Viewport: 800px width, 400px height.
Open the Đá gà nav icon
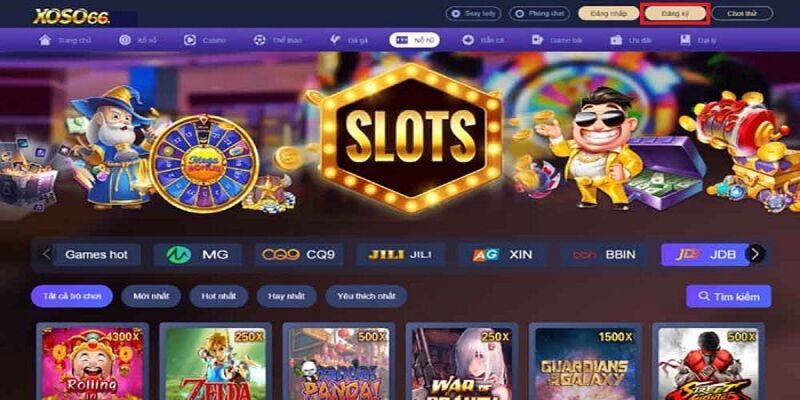coord(335,40)
